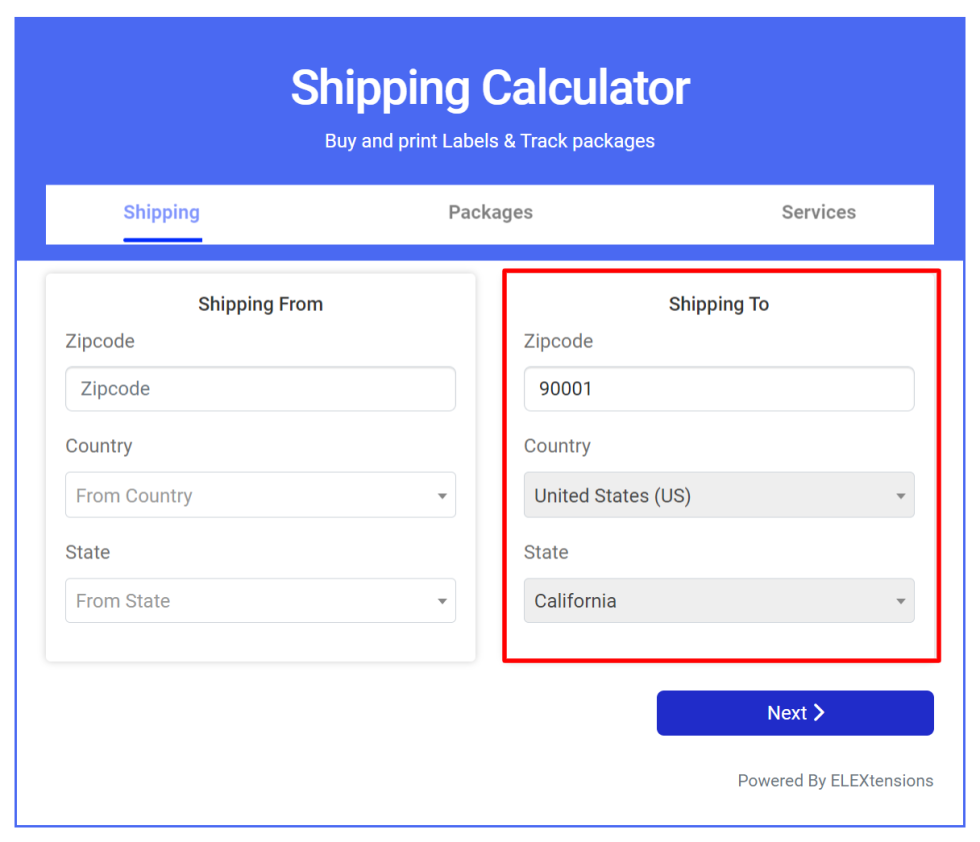Click the arrow on United States dropdown
Viewport: 980px width, 842px height.
901,496
